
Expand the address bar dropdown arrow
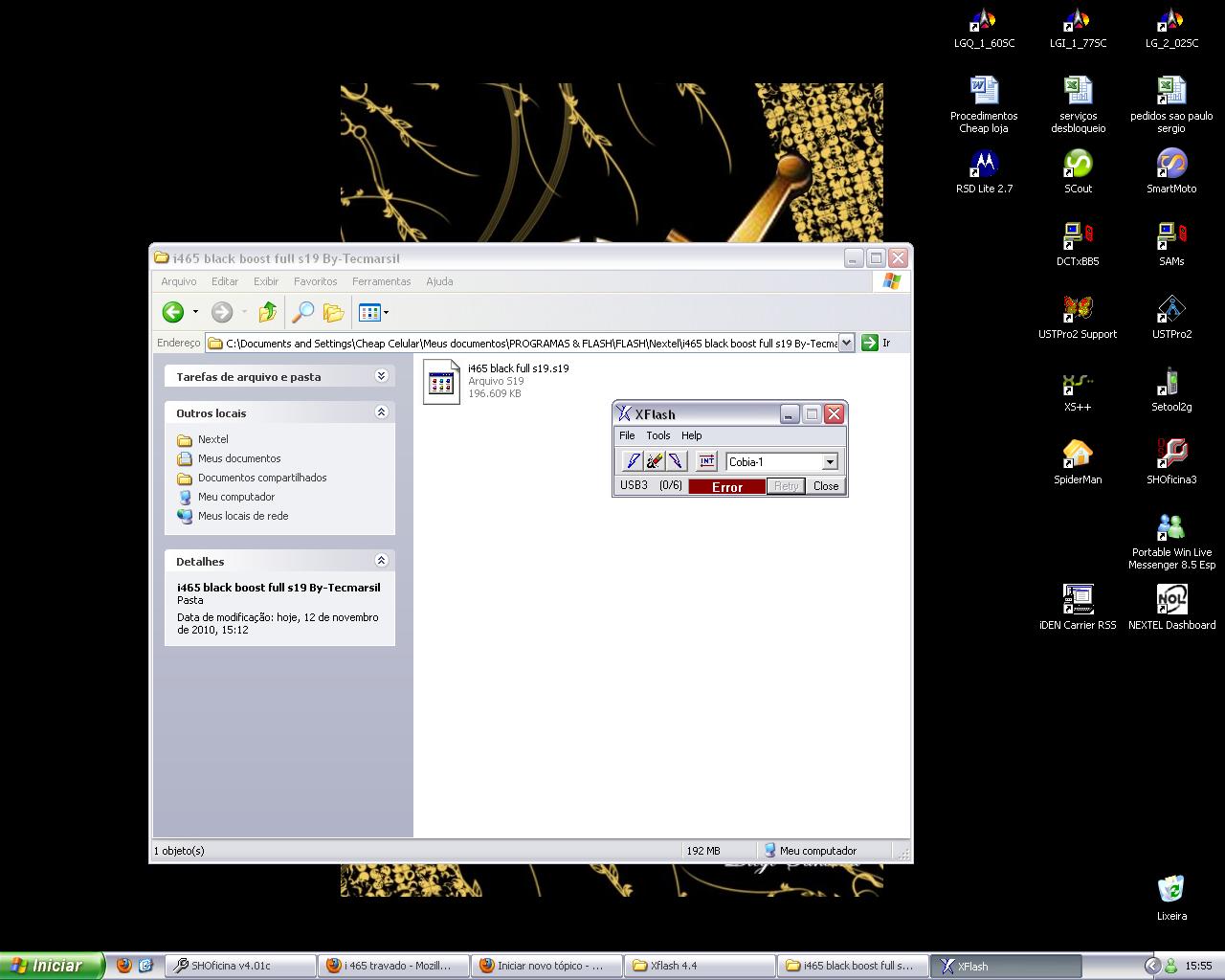coord(846,344)
